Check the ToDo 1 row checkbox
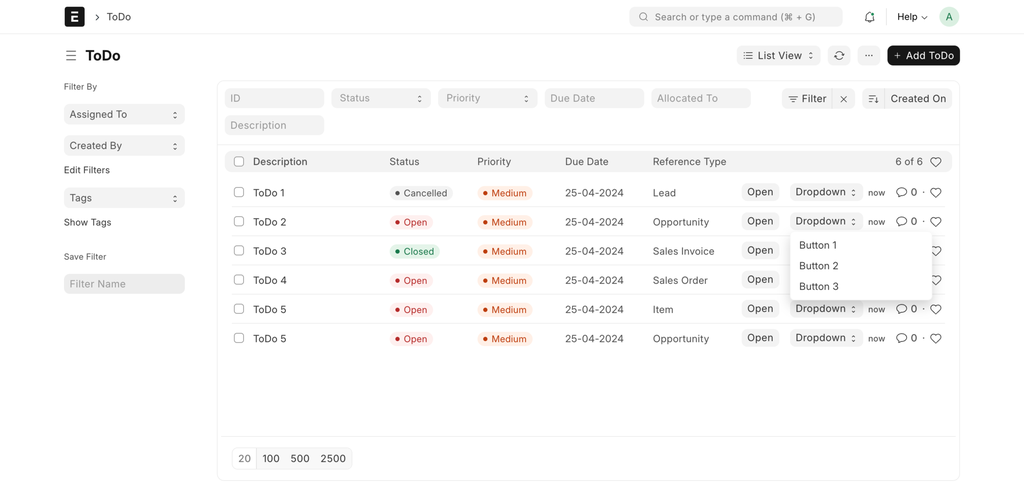This screenshot has width=1024, height=493. point(239,192)
